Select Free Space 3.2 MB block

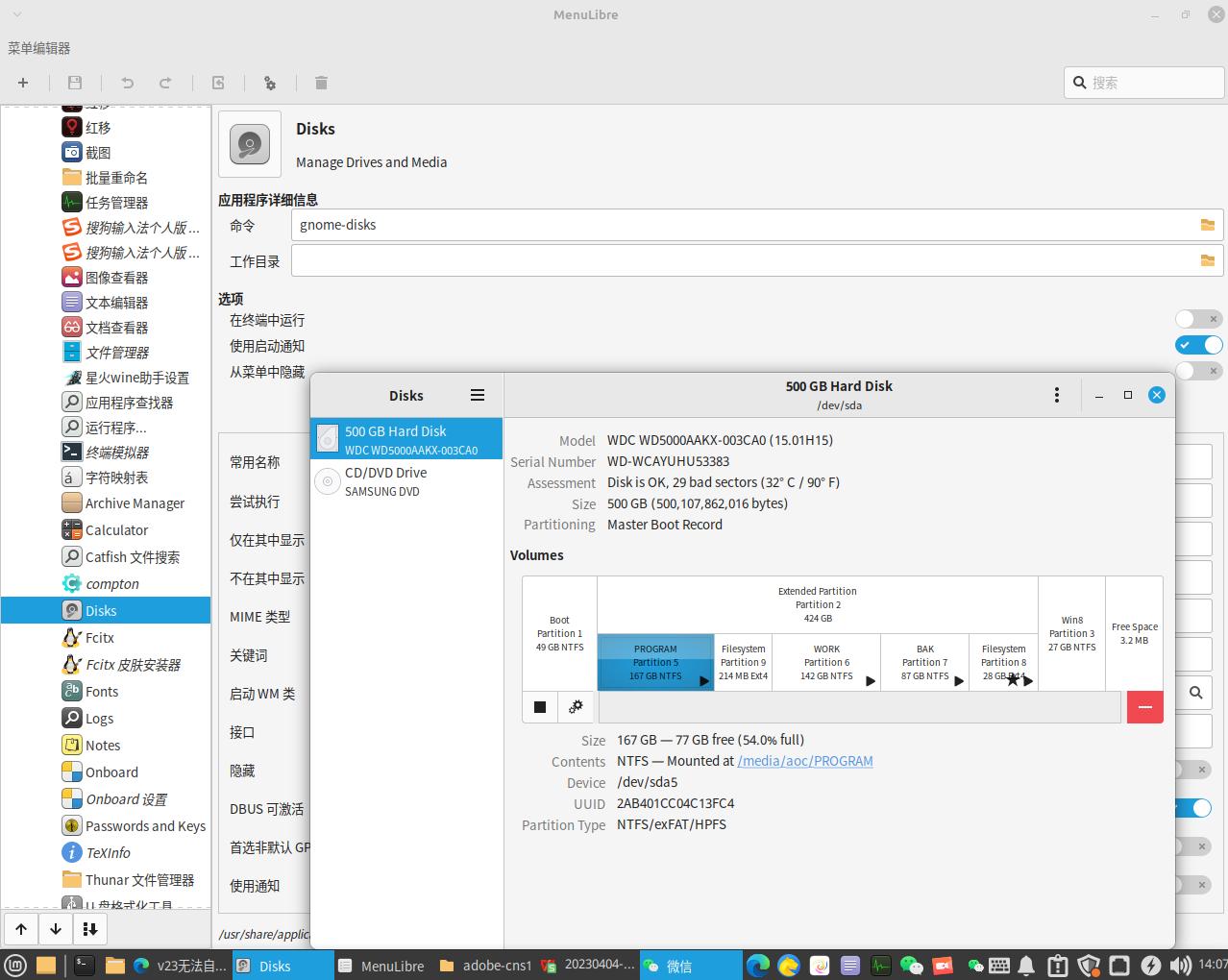(1135, 633)
